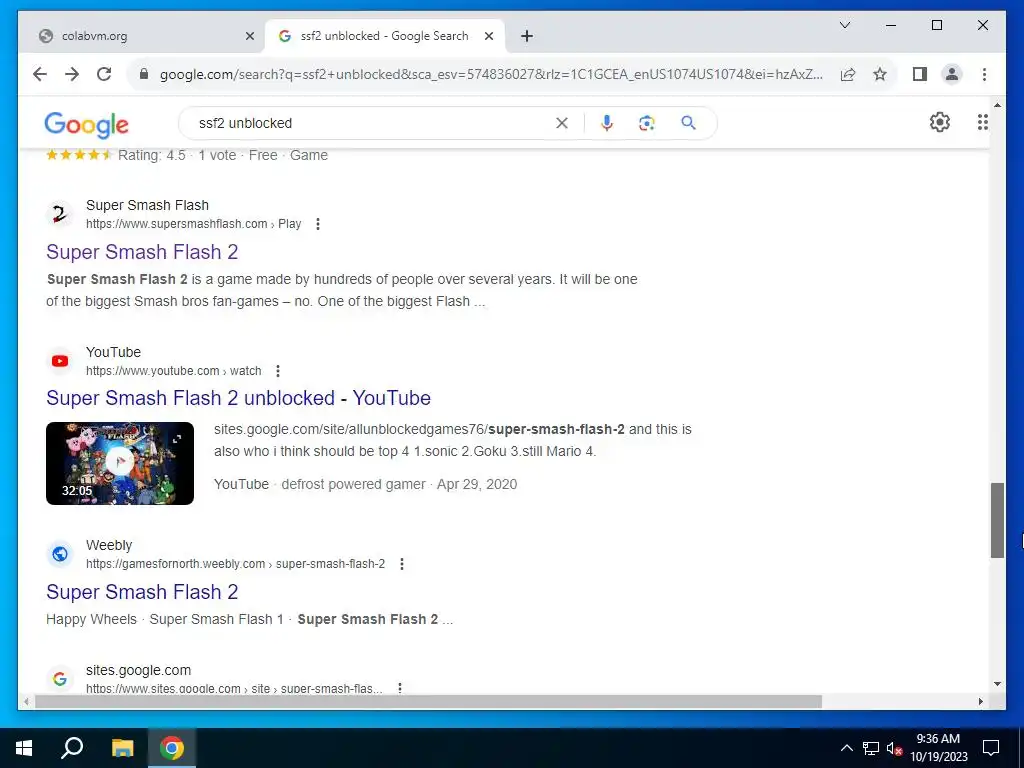1024x768 pixels.
Task: Open Super Smash Flash 2 visited link
Action: click(142, 252)
